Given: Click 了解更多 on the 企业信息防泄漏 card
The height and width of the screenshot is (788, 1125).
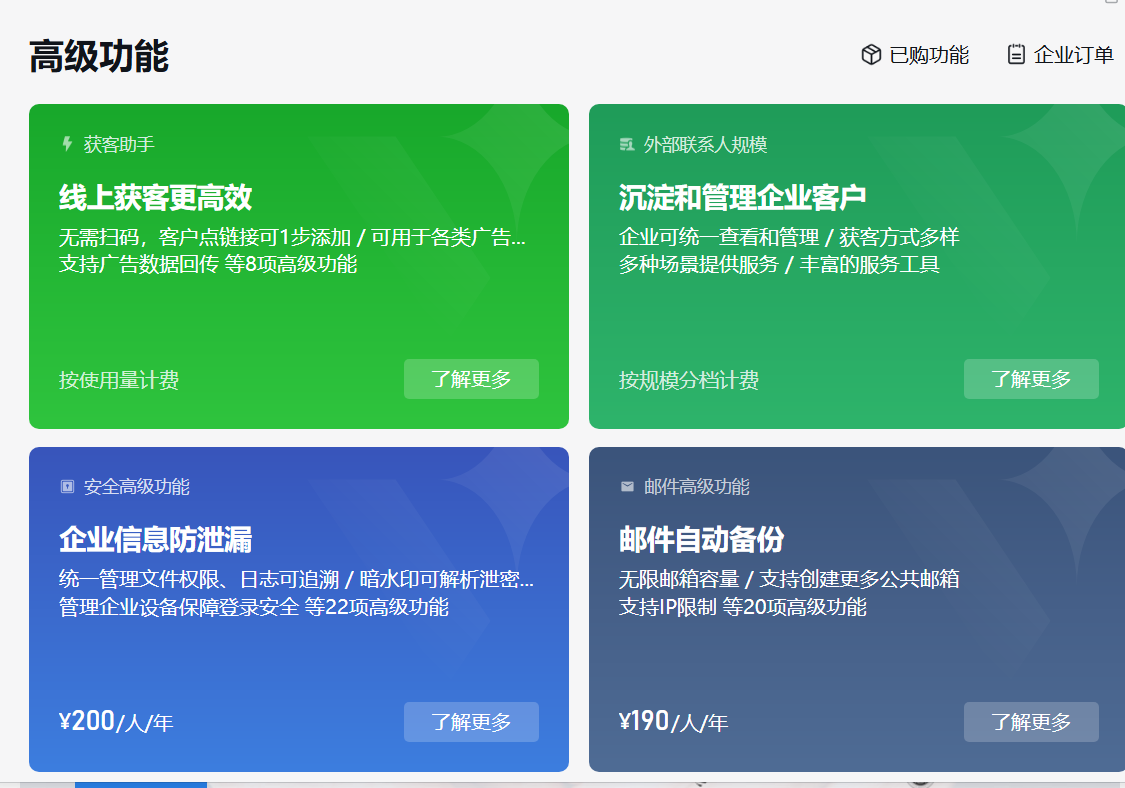Looking at the screenshot, I should tap(471, 721).
